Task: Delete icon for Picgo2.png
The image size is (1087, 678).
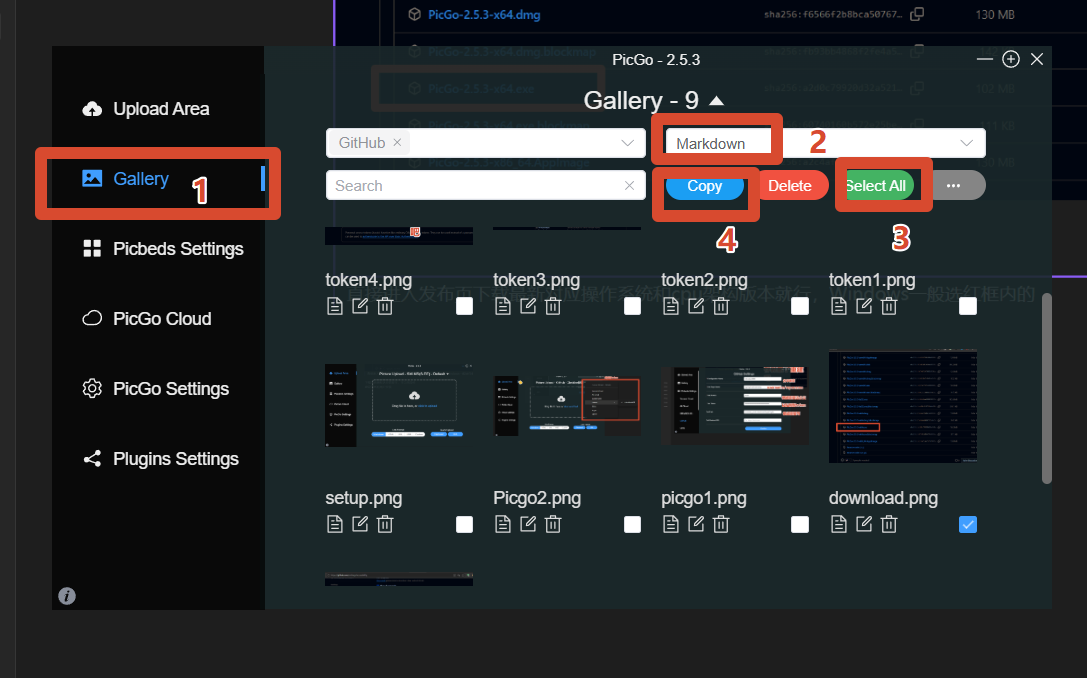Action: tap(553, 524)
